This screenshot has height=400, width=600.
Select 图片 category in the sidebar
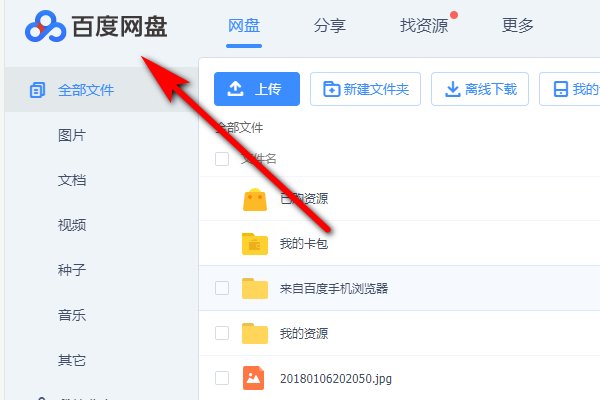point(72,136)
